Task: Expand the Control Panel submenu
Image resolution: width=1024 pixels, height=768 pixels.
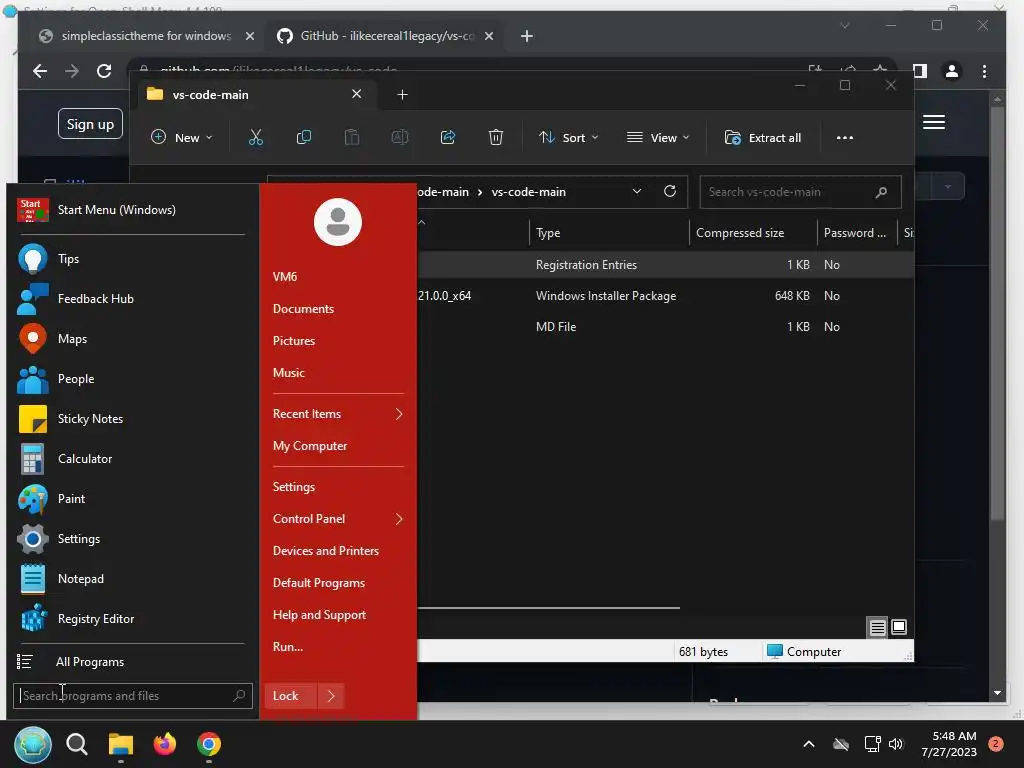Action: click(x=398, y=519)
